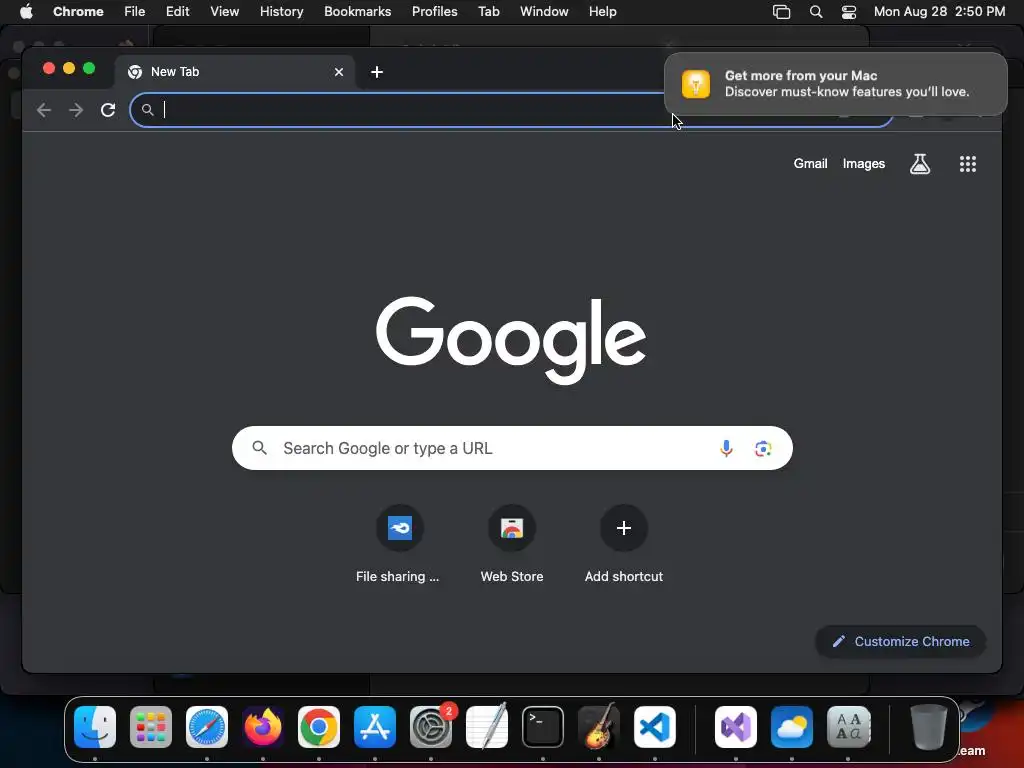The height and width of the screenshot is (768, 1024).
Task: Launch Firefox from the Dock
Action: (263, 727)
